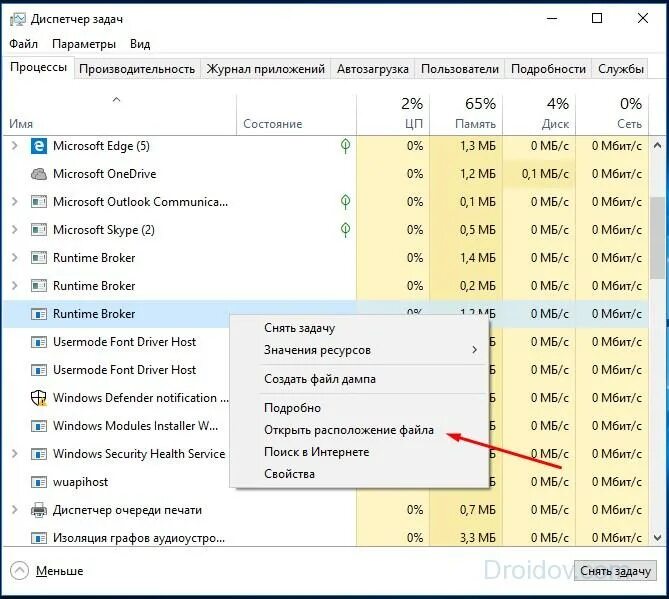Click the print spooler printer icon

point(39,510)
